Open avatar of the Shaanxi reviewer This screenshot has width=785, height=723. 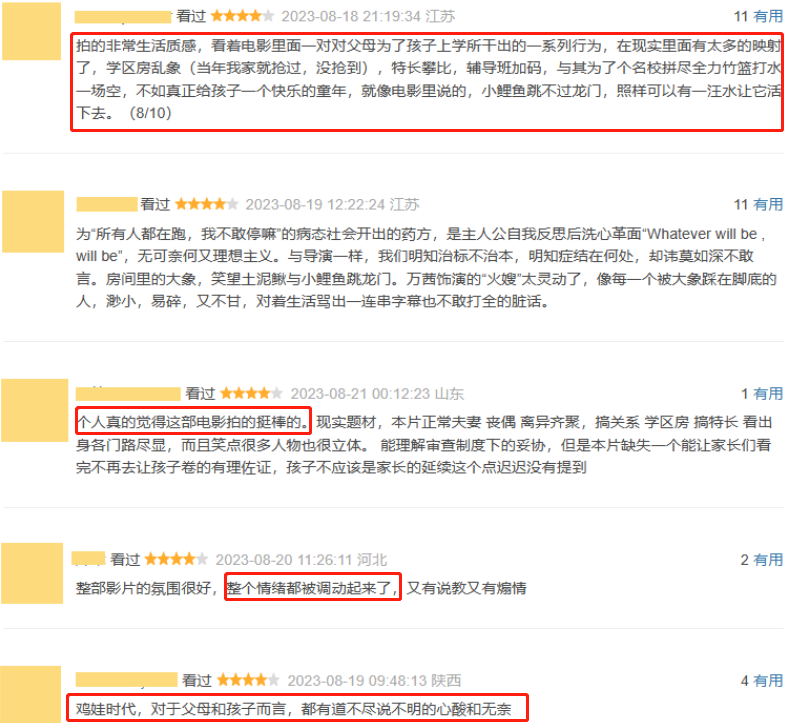(x=31, y=694)
